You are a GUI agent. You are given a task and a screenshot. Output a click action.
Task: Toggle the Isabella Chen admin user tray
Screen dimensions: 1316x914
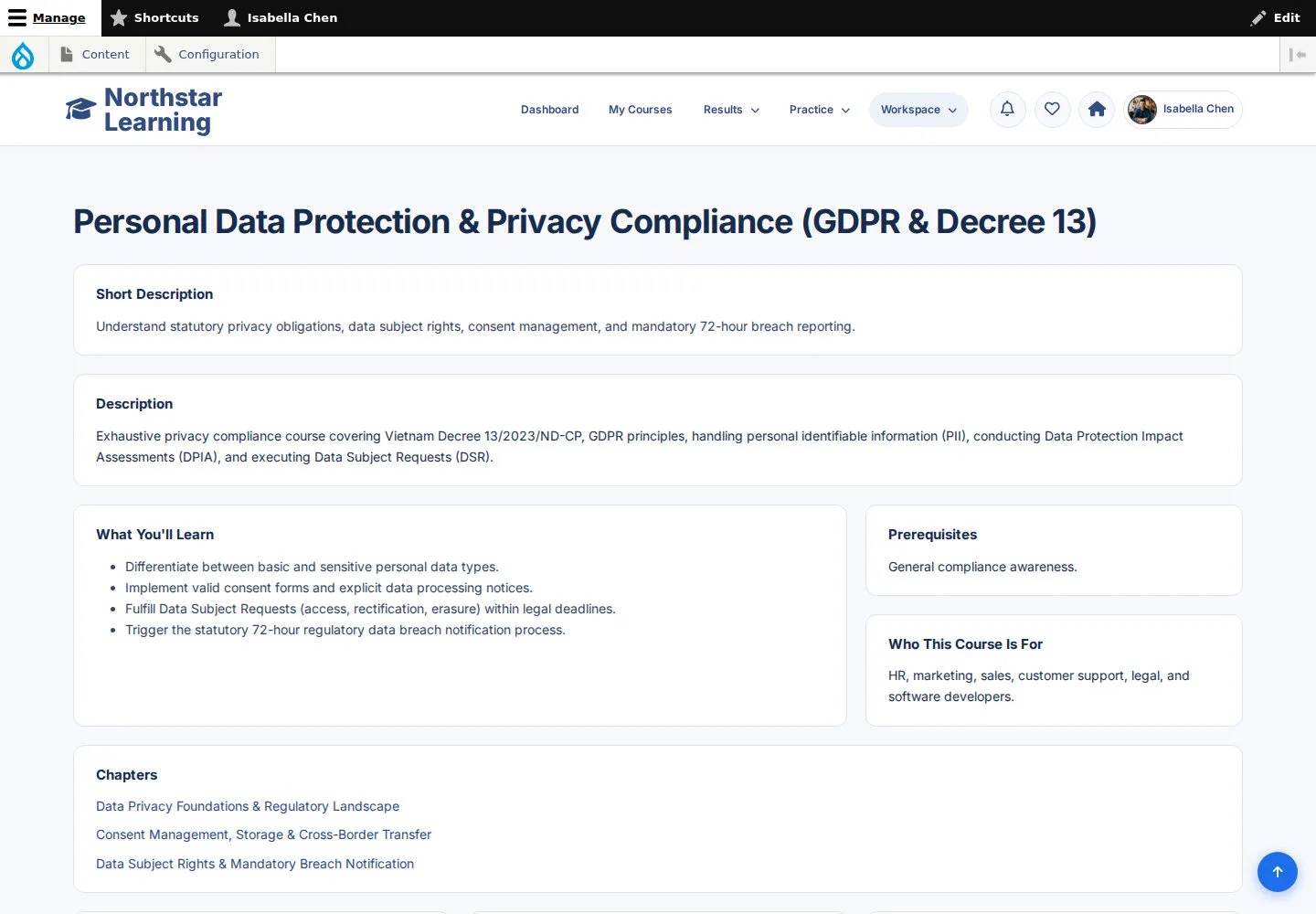coord(281,17)
